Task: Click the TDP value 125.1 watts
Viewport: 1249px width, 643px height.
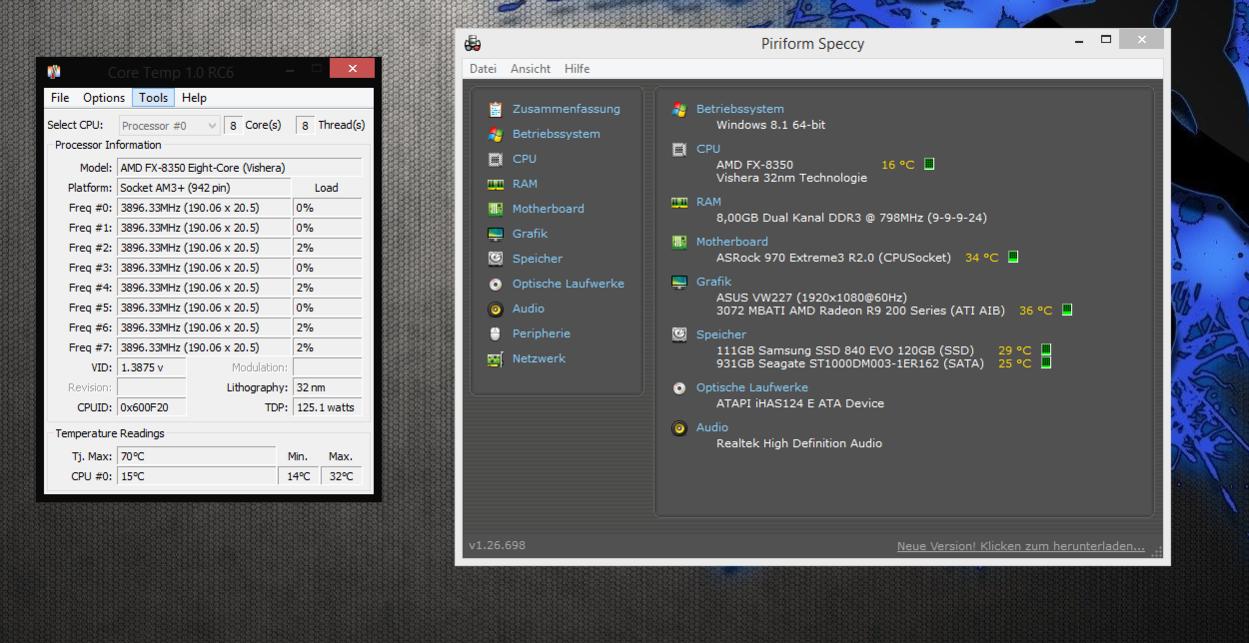Action: [x=327, y=408]
